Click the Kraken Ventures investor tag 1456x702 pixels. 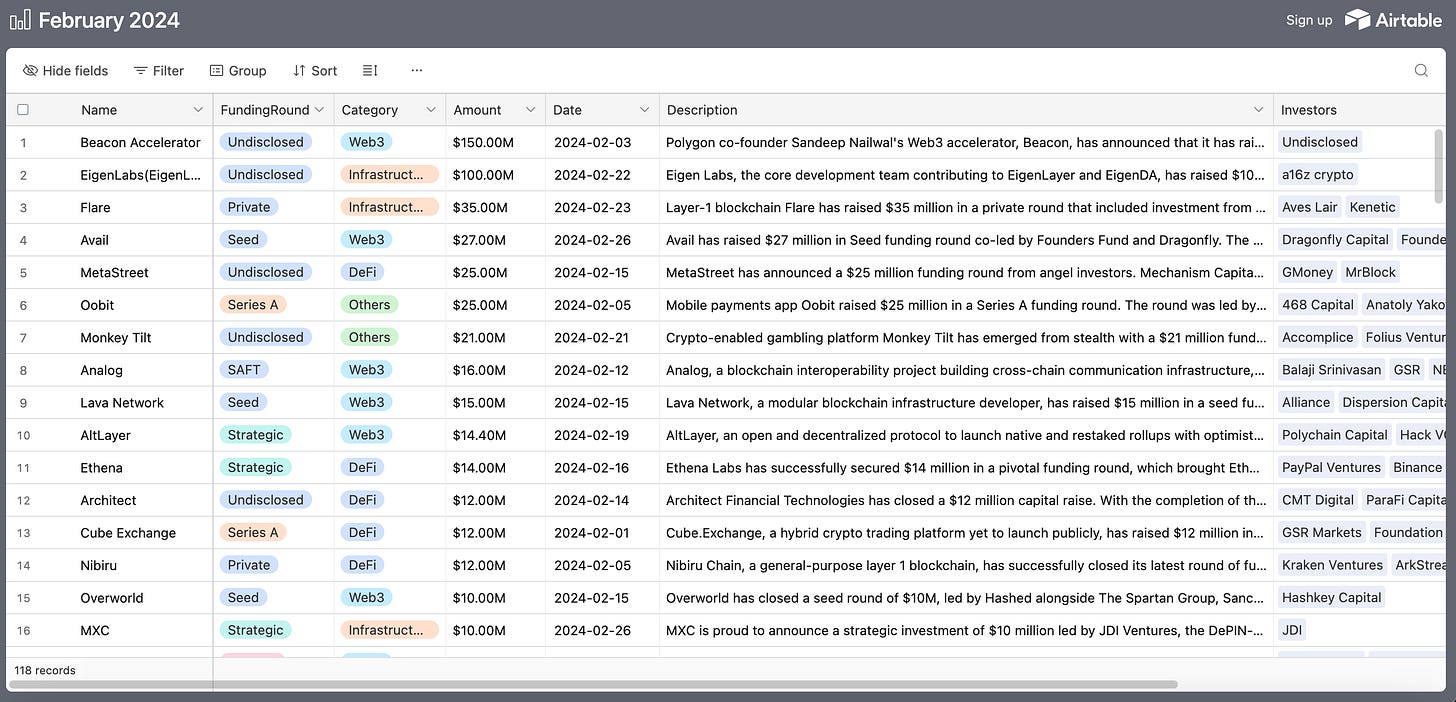coord(1332,564)
